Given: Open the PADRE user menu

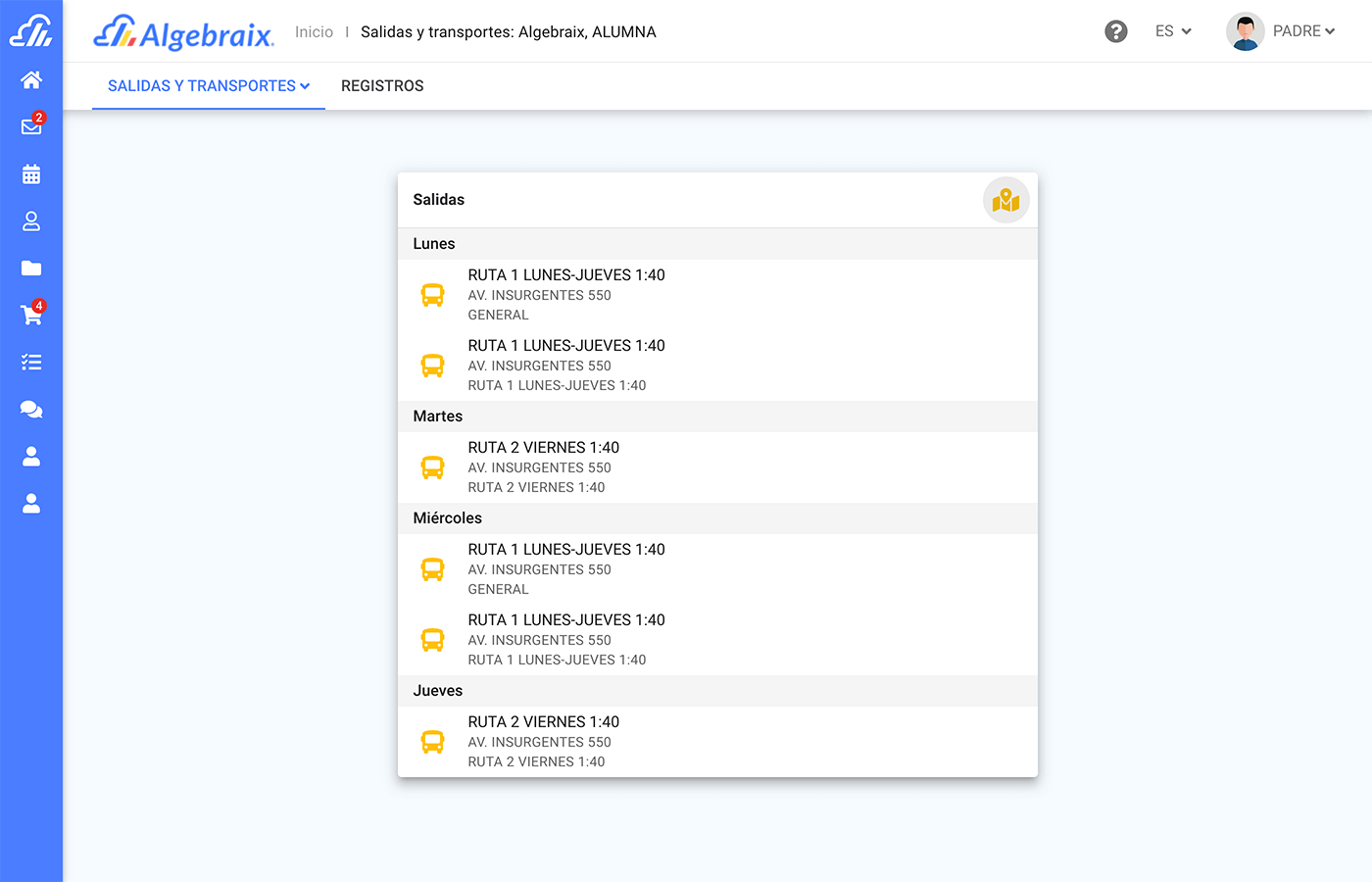Looking at the screenshot, I should [x=1303, y=31].
